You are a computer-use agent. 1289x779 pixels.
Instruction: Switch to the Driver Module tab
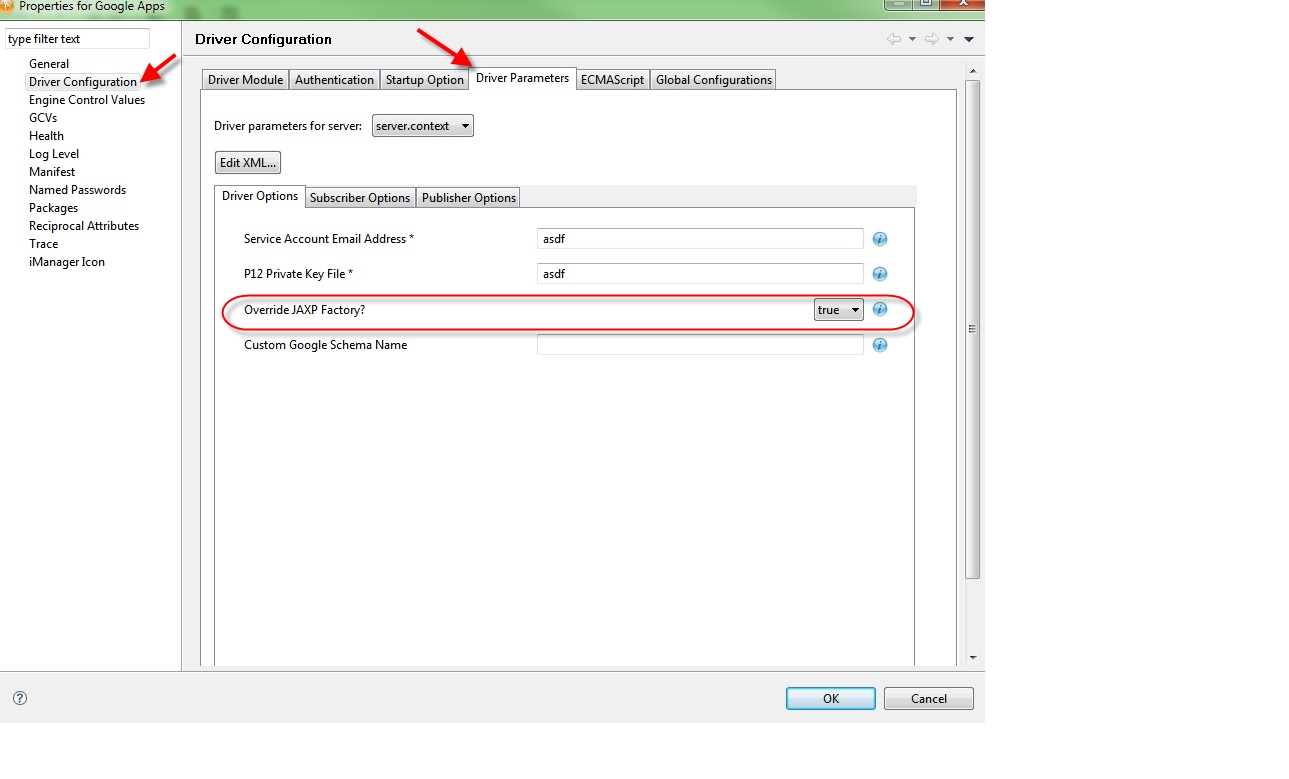tap(245, 80)
